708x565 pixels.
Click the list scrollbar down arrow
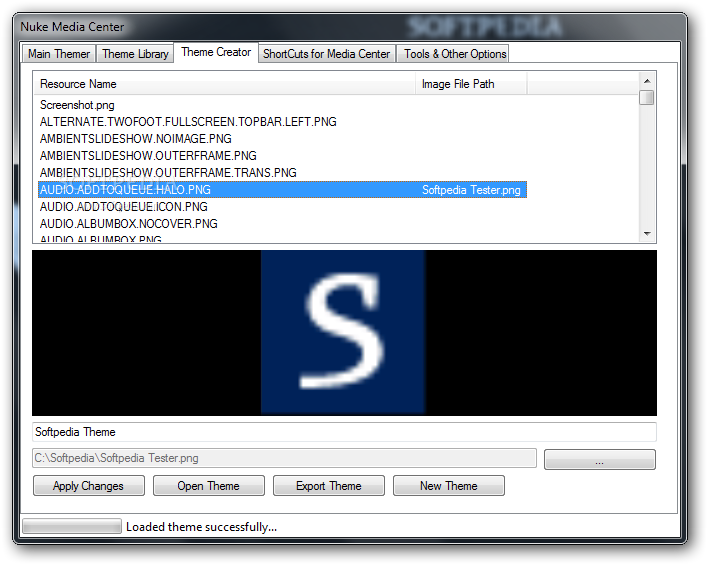click(x=647, y=233)
